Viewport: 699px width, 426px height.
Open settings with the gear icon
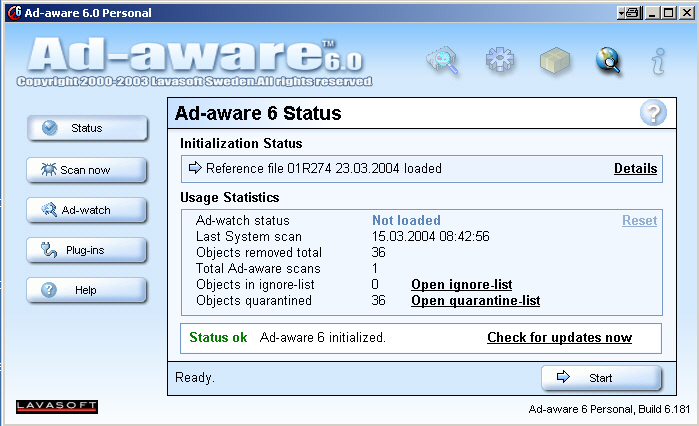pos(499,59)
